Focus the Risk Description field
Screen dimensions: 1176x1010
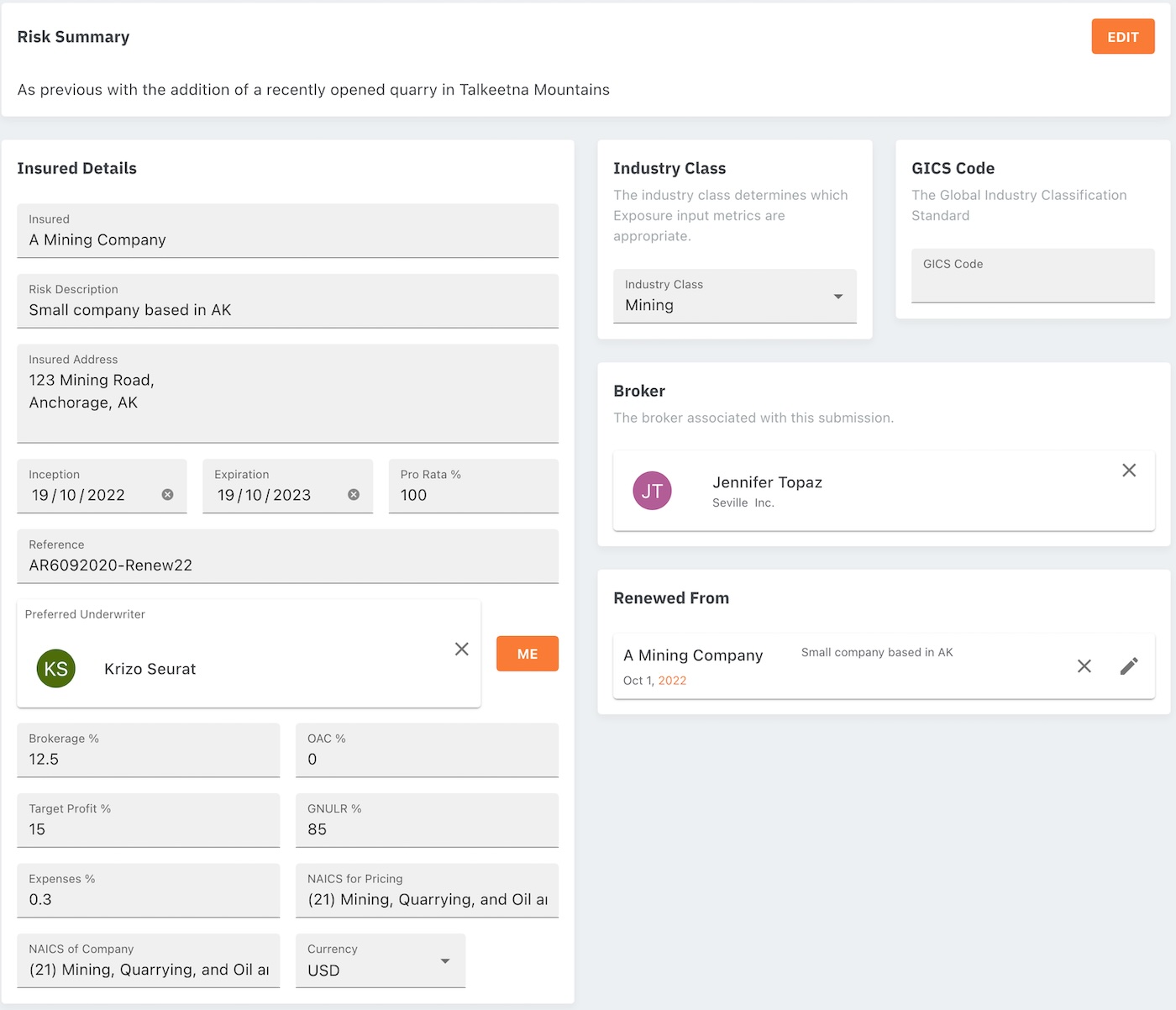tap(287, 301)
